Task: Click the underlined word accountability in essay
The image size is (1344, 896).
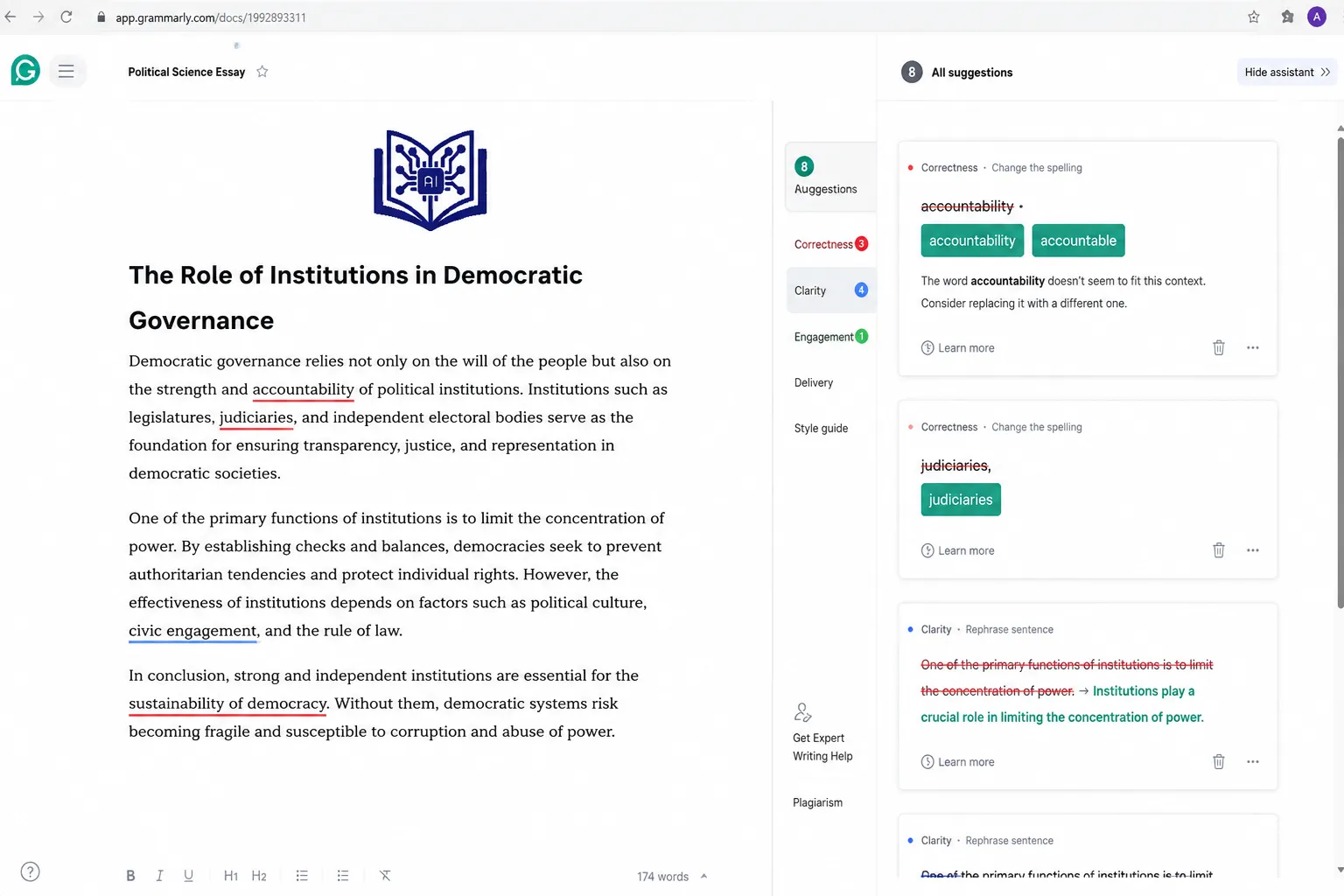Action: coord(303,389)
